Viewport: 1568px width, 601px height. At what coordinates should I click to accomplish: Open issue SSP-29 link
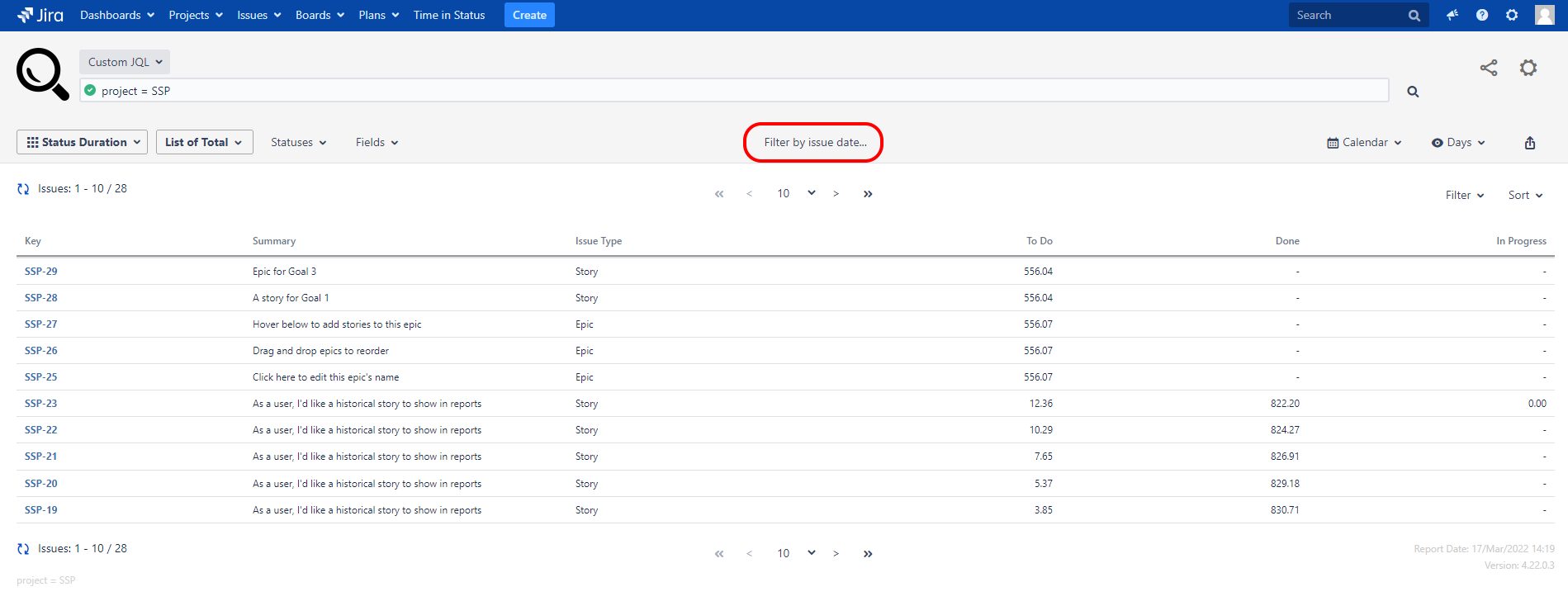[x=41, y=272]
